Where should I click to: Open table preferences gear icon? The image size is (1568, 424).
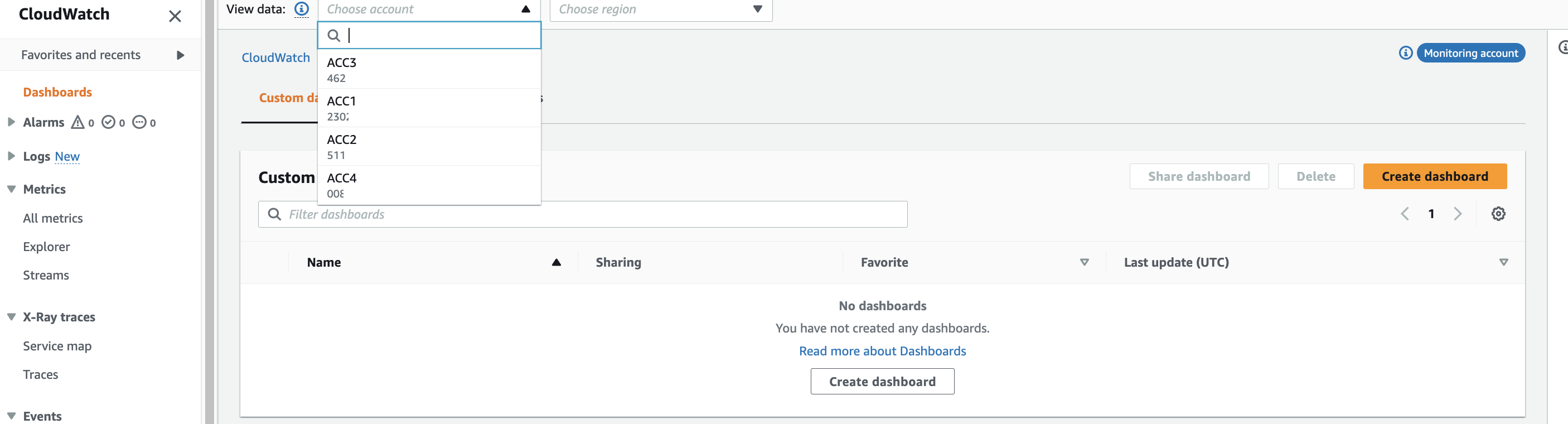coord(1498,214)
